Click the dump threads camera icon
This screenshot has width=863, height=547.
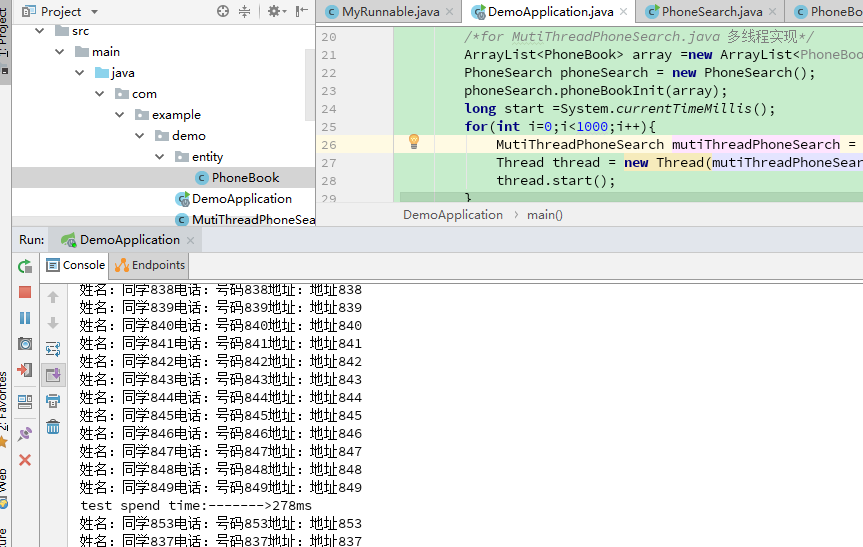25,344
